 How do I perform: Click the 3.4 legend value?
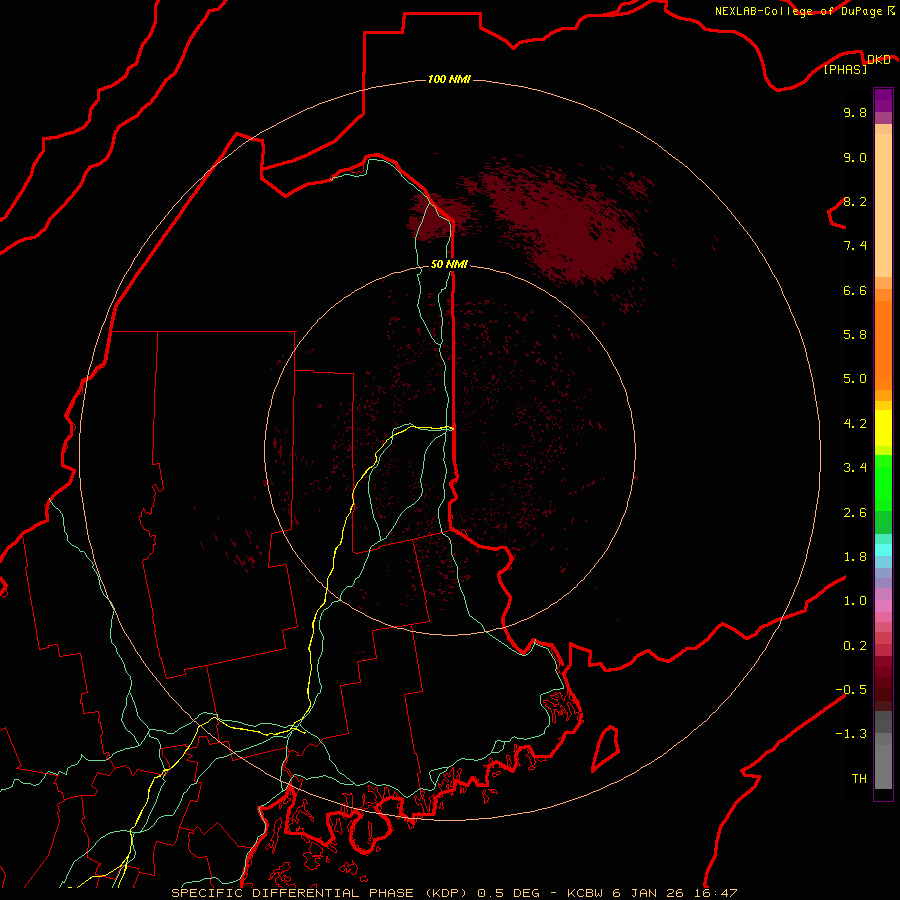pyautogui.click(x=855, y=468)
